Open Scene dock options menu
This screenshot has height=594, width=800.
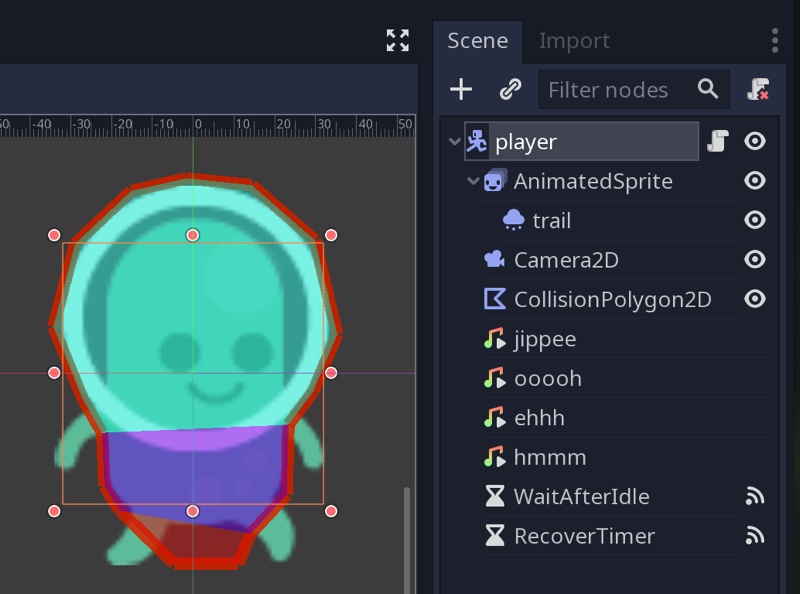click(x=774, y=40)
